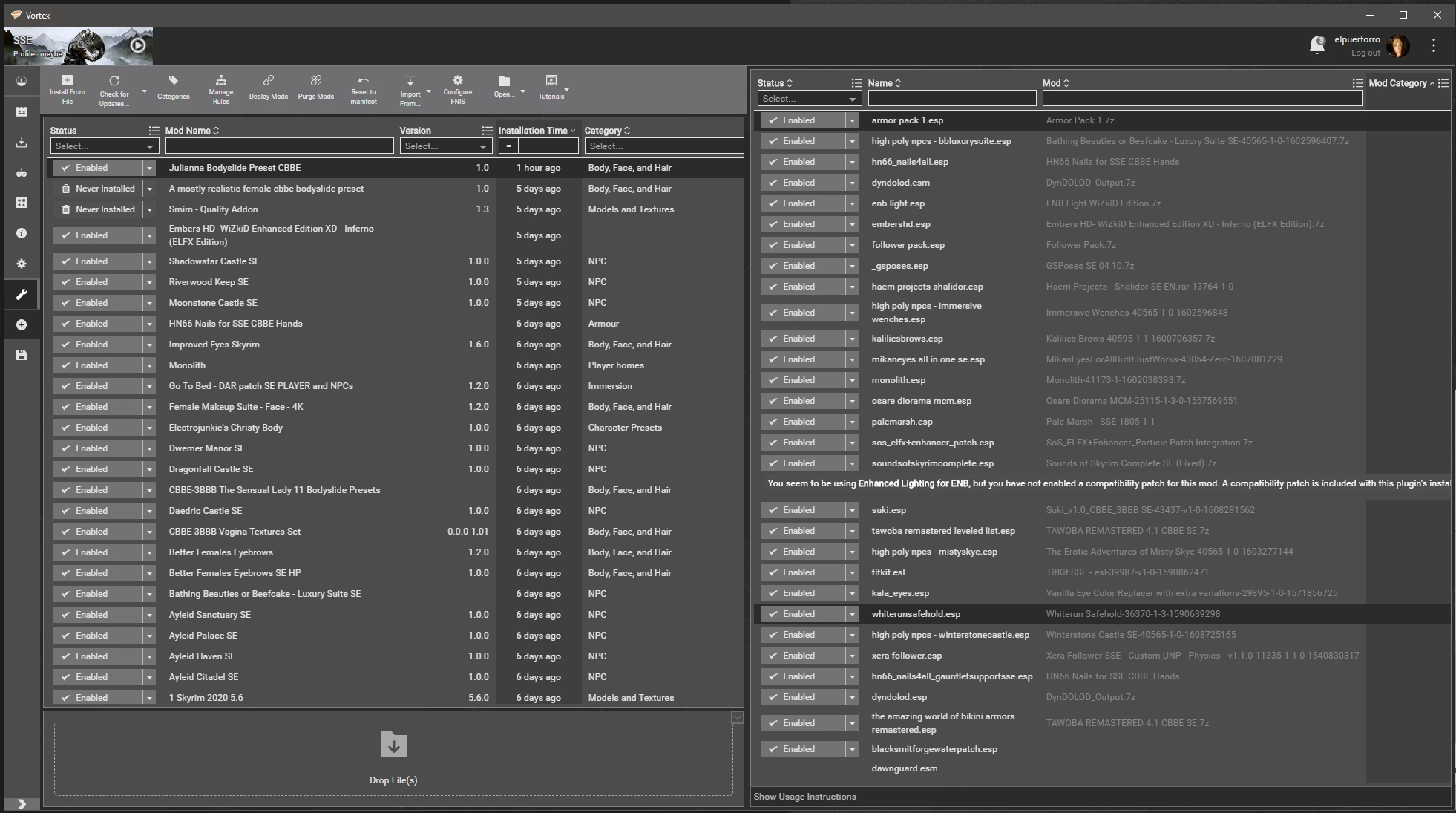Open the Extensions page icon in sidebar

tap(22, 203)
